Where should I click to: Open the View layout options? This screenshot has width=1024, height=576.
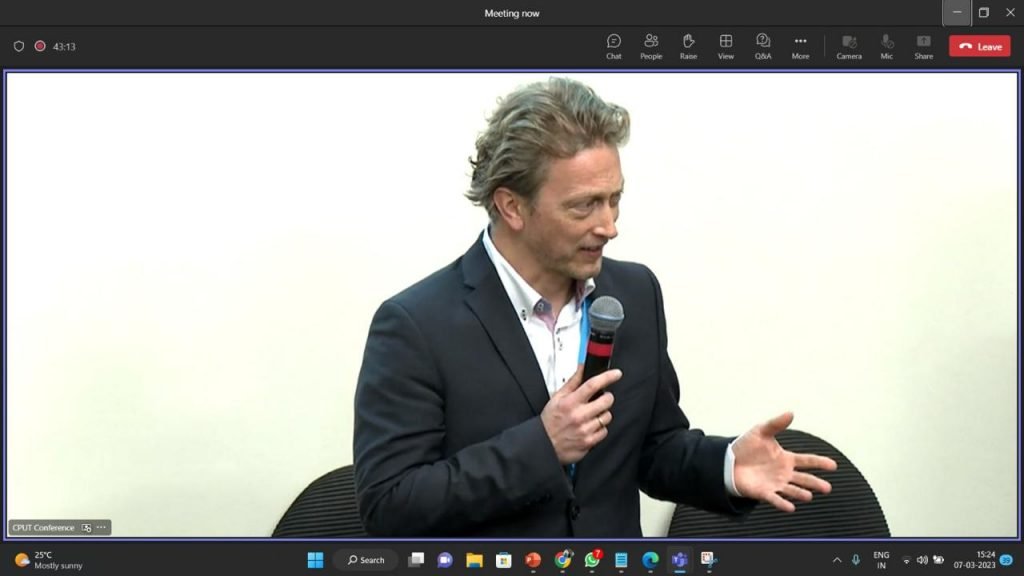[x=726, y=46]
